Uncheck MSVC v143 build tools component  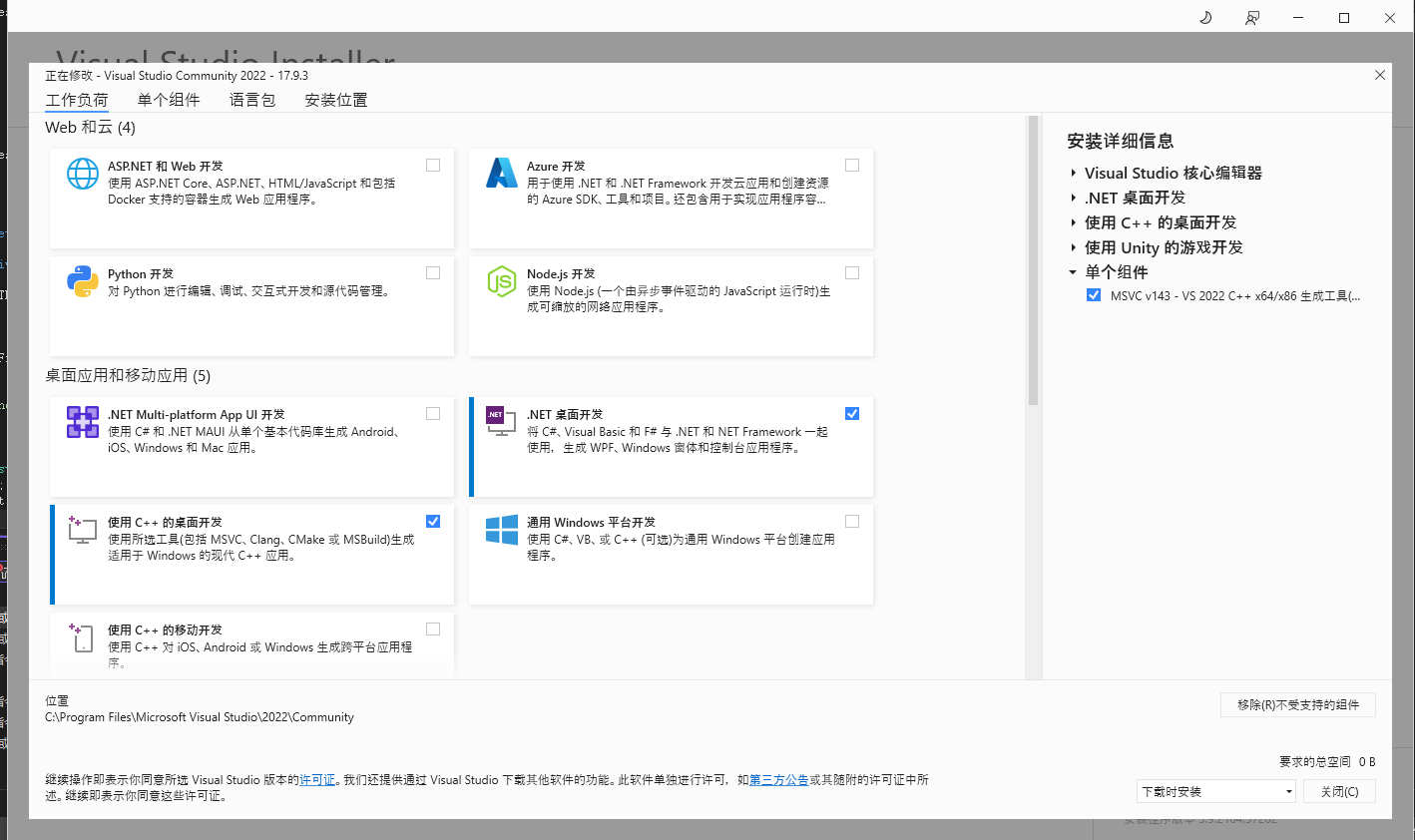pyautogui.click(x=1094, y=295)
